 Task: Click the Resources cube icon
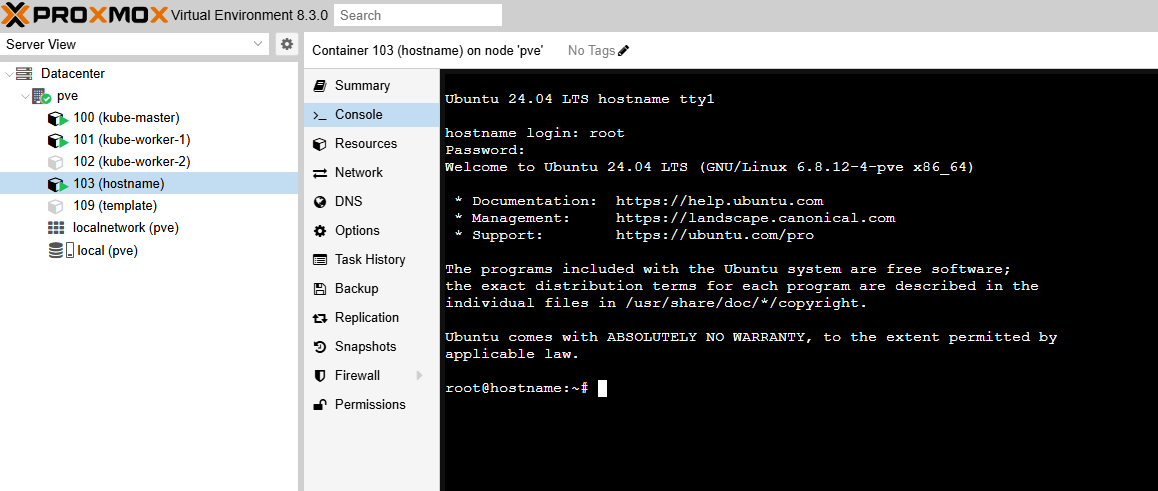[320, 143]
